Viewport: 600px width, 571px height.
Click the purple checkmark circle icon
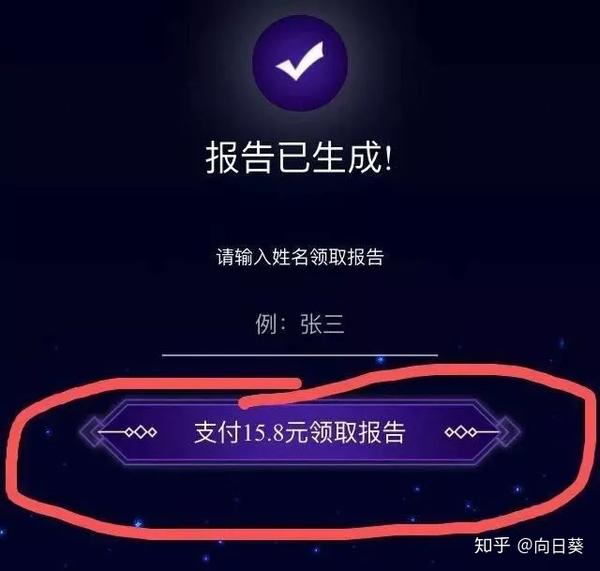click(x=300, y=63)
